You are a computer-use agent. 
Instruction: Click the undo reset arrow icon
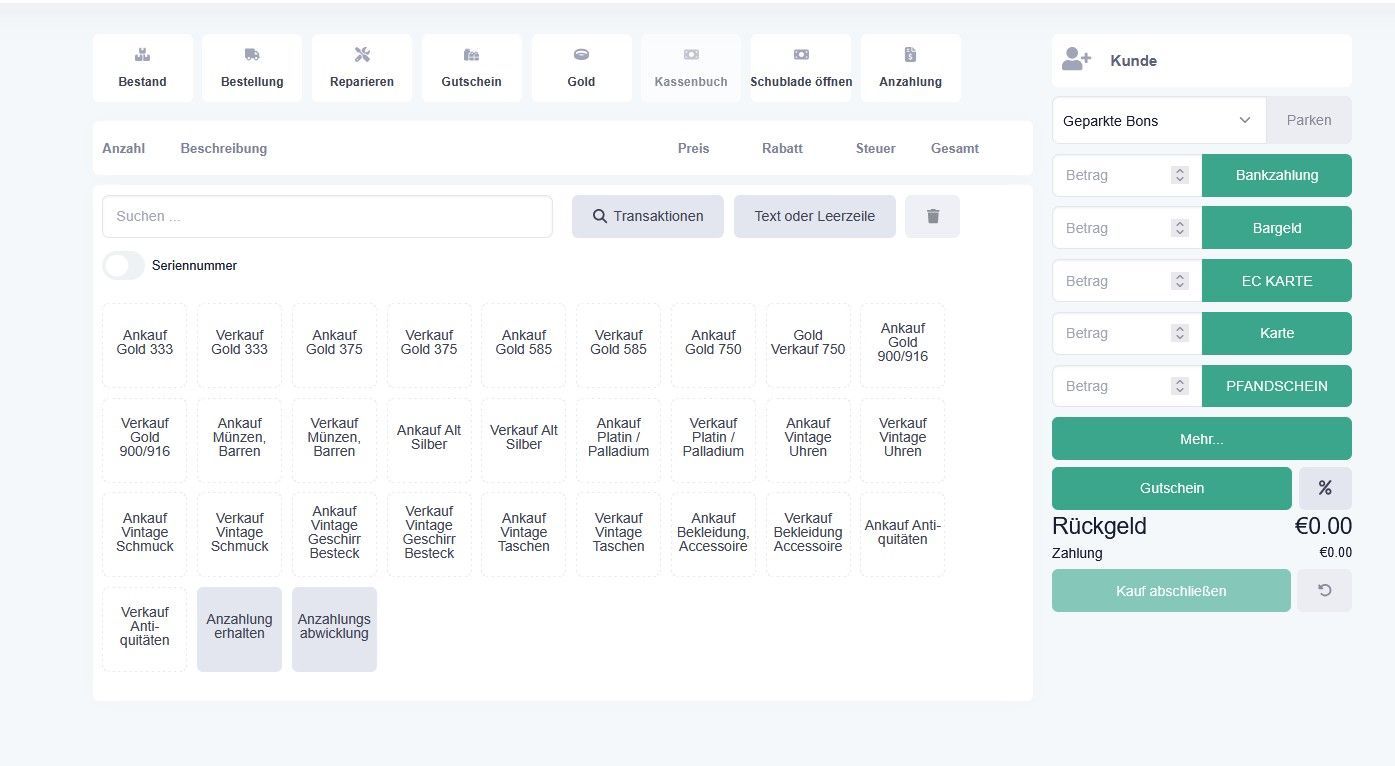(x=1325, y=591)
